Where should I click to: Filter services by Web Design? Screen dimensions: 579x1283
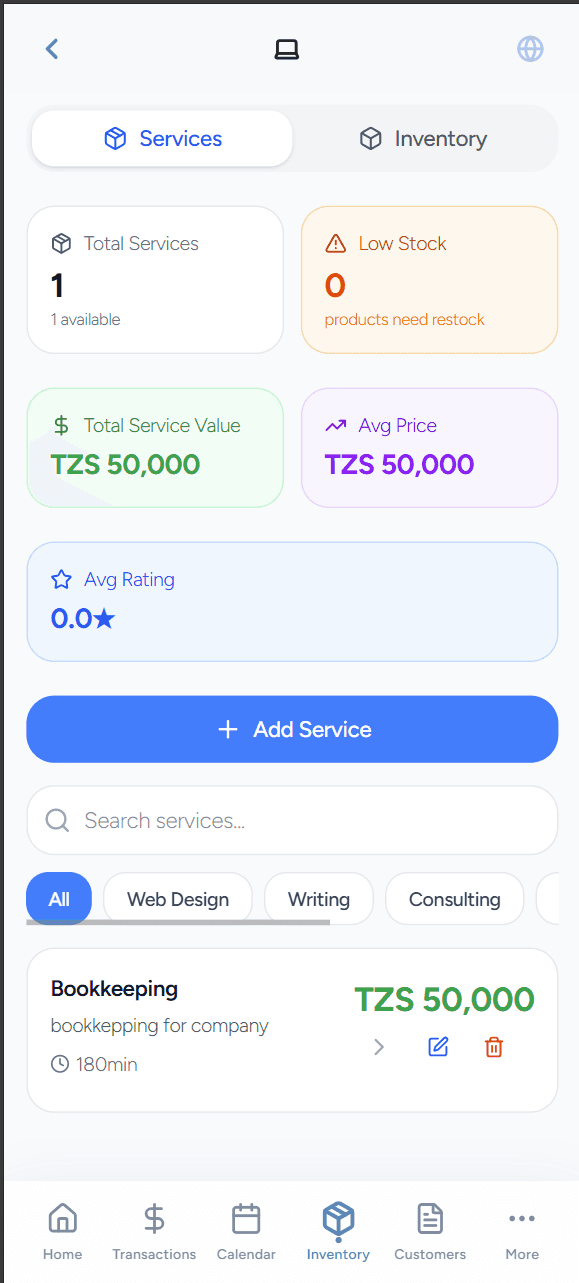point(177,898)
